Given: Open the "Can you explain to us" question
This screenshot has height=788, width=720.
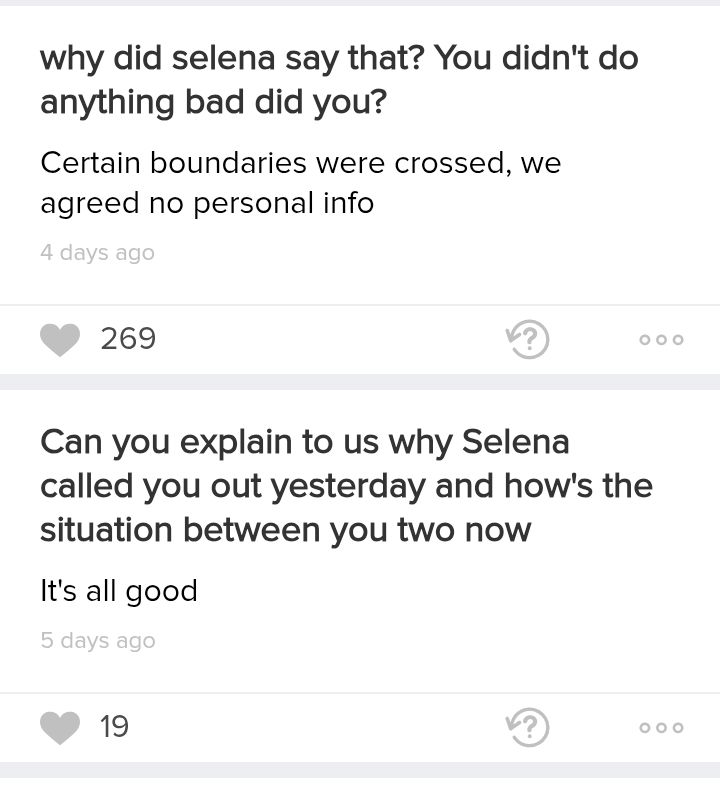Looking at the screenshot, I should pyautogui.click(x=347, y=486).
